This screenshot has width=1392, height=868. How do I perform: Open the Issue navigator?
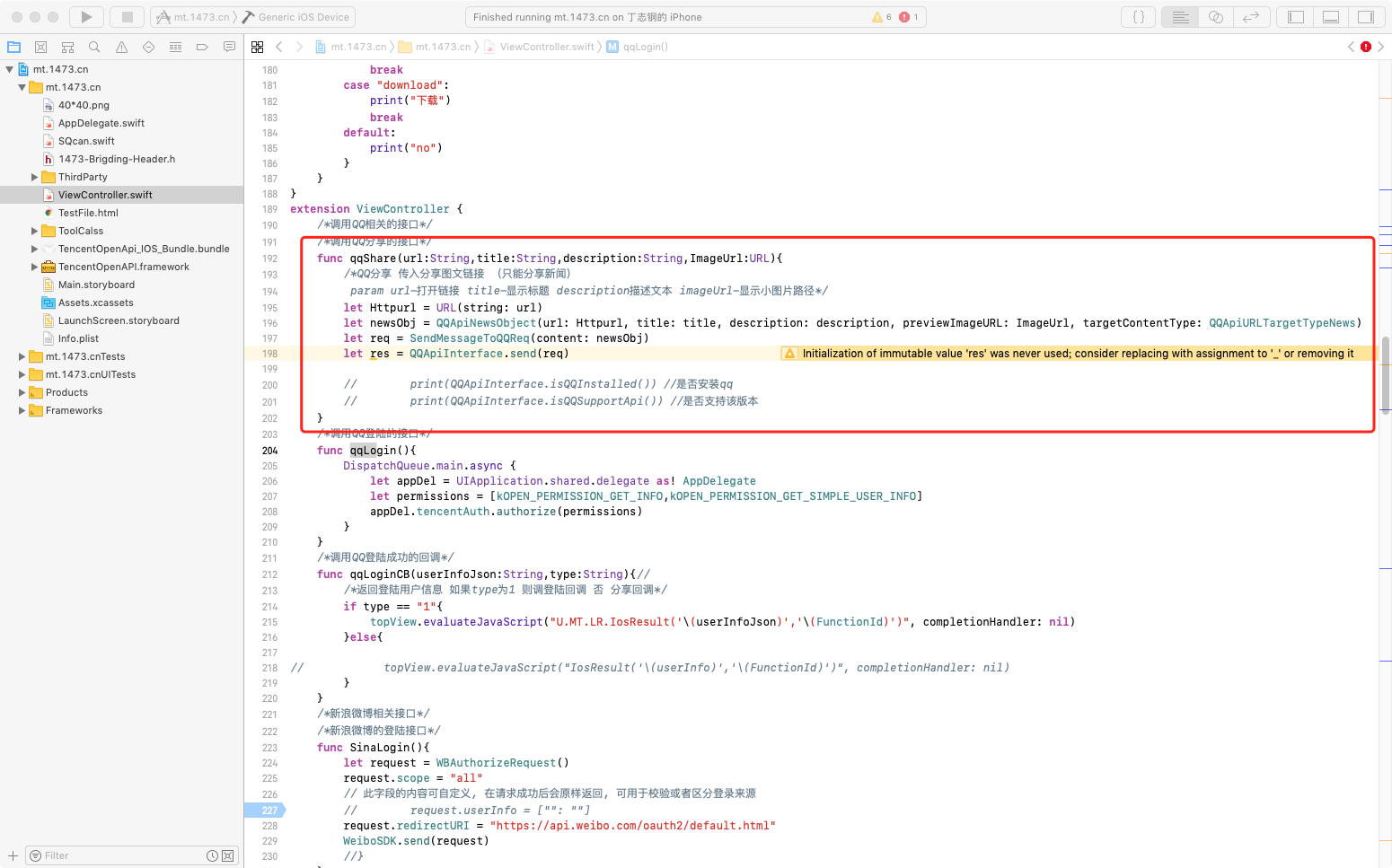(121, 47)
